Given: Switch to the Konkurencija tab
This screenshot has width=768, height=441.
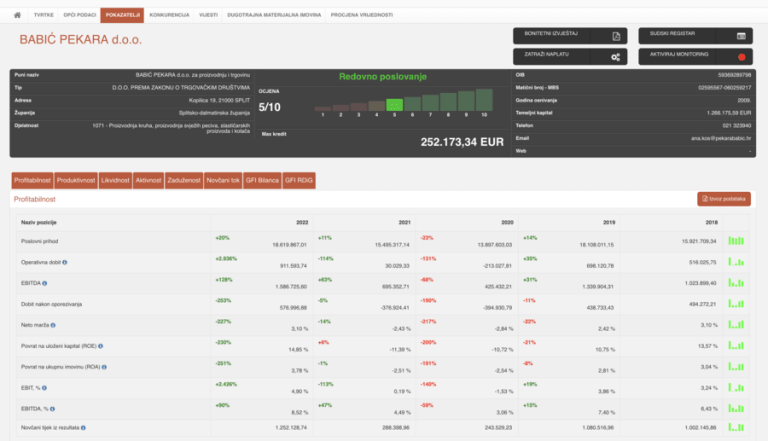Looking at the screenshot, I should click(169, 16).
